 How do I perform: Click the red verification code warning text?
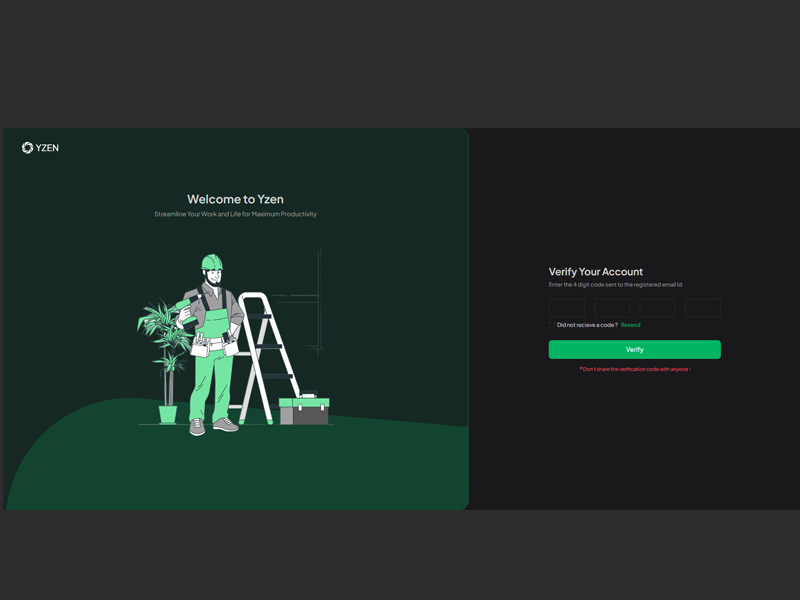pos(635,369)
